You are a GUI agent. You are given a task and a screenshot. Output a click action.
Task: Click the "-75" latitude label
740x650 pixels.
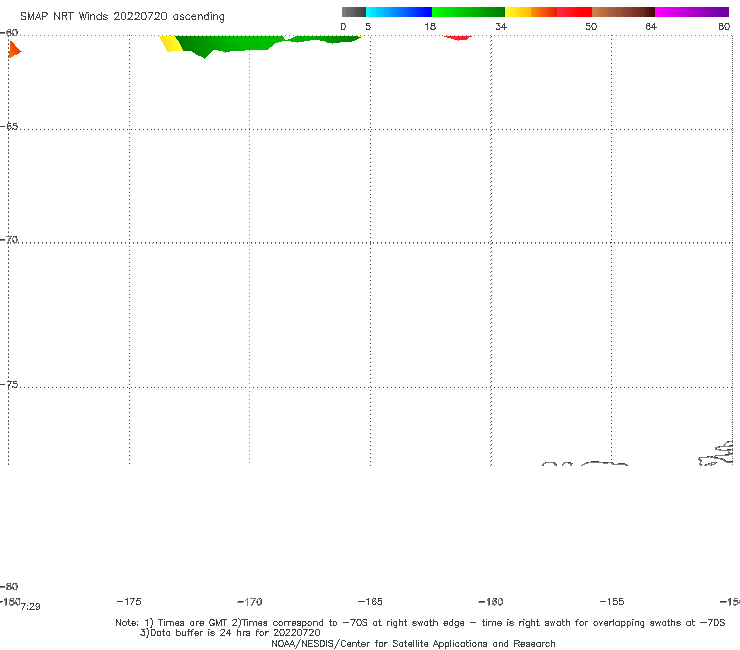pyautogui.click(x=9, y=385)
